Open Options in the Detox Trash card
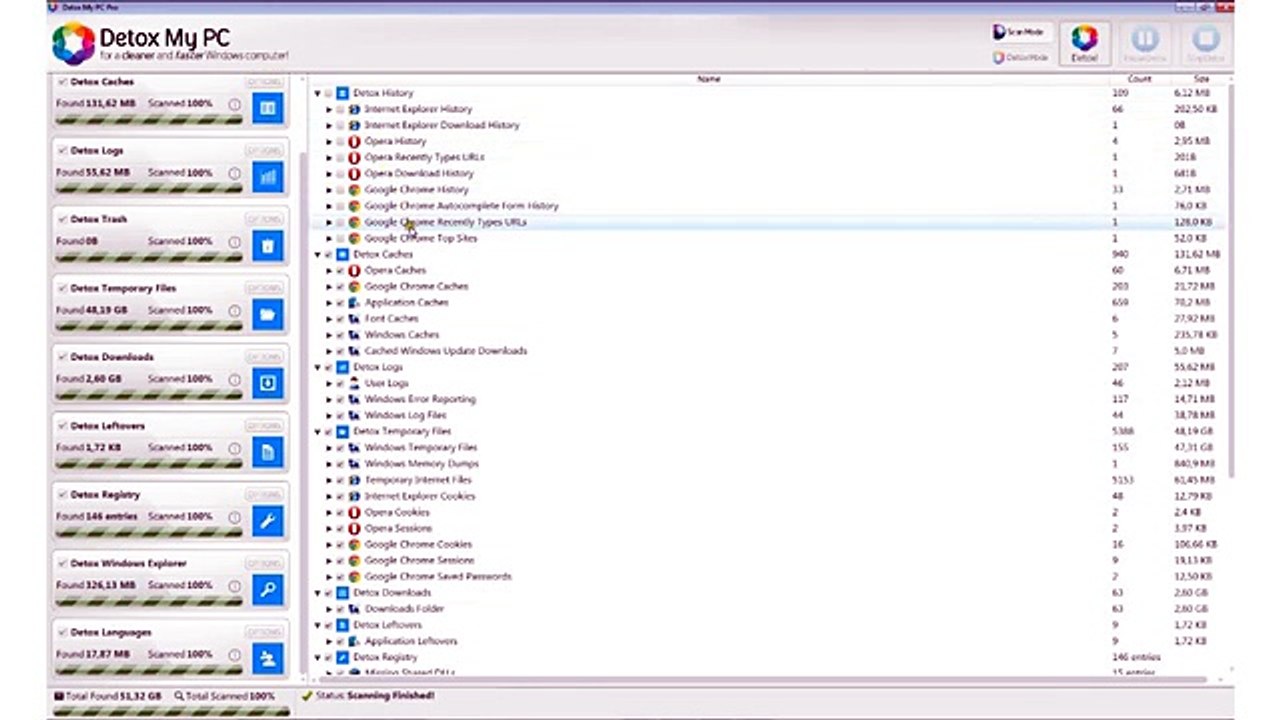 (264, 219)
